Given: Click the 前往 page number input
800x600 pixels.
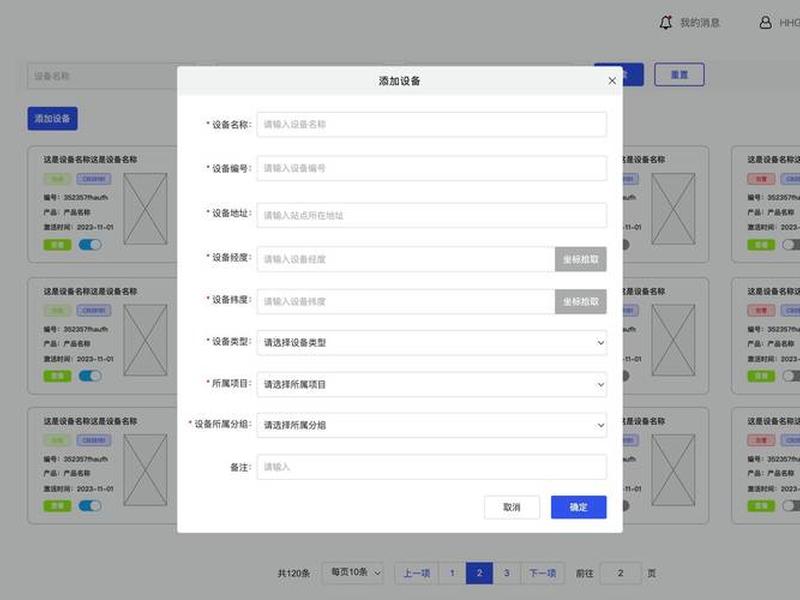Looking at the screenshot, I should (x=620, y=573).
